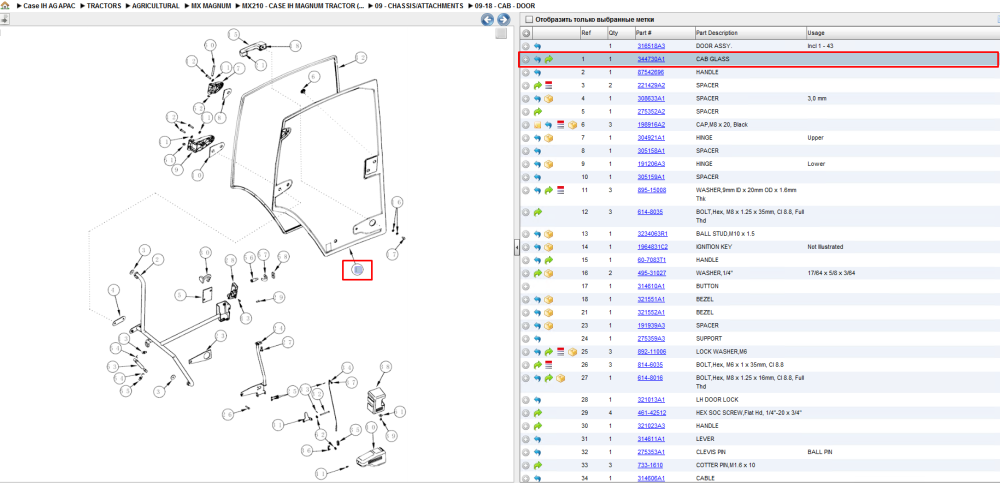Screen dimensions: 1000x483
Task: Click the red list icon in the 814-6035 BOLT row
Action: click(x=548, y=365)
